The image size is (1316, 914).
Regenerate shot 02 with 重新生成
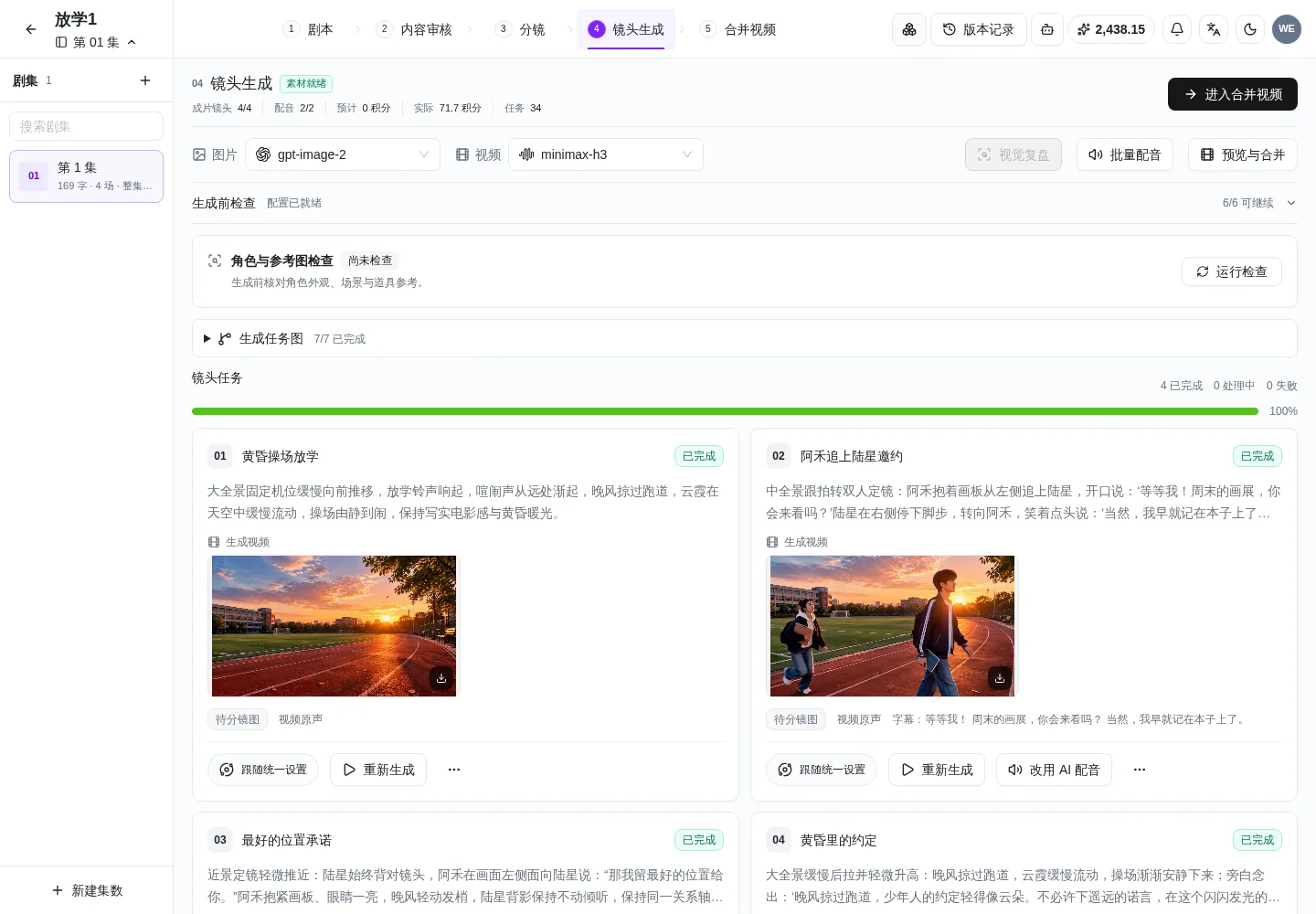(938, 770)
